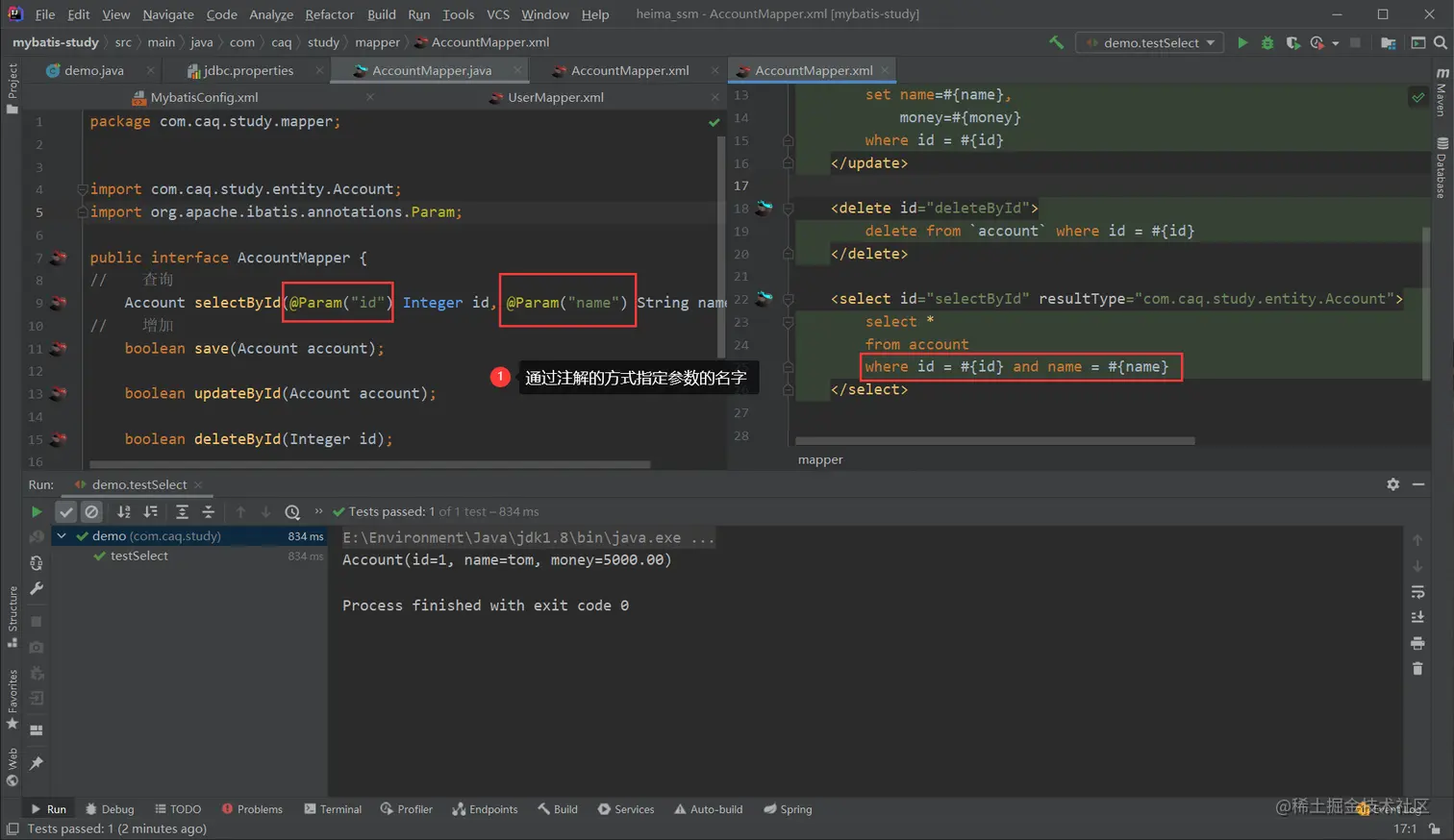Click Java editor inspection green checkmark
The width and height of the screenshot is (1454, 840).
[x=714, y=122]
